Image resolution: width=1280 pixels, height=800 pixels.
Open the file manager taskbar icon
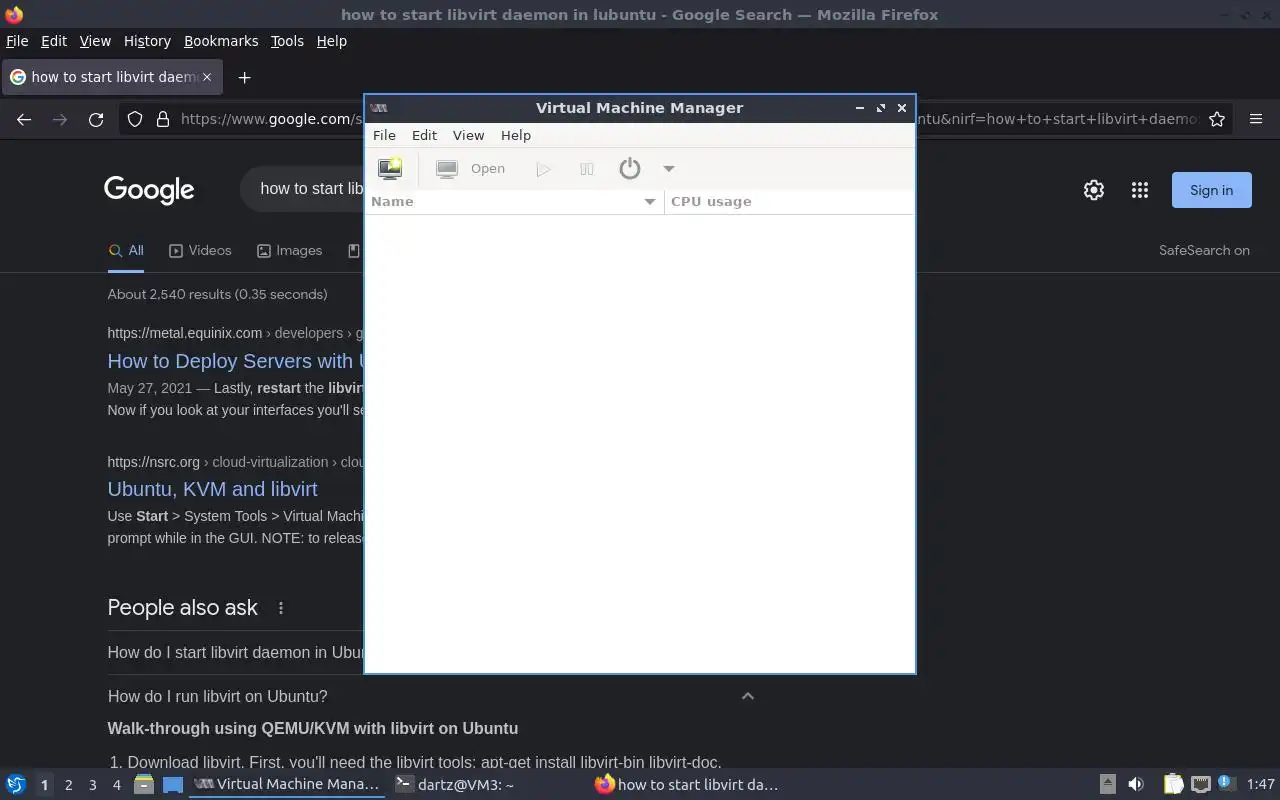click(x=143, y=785)
